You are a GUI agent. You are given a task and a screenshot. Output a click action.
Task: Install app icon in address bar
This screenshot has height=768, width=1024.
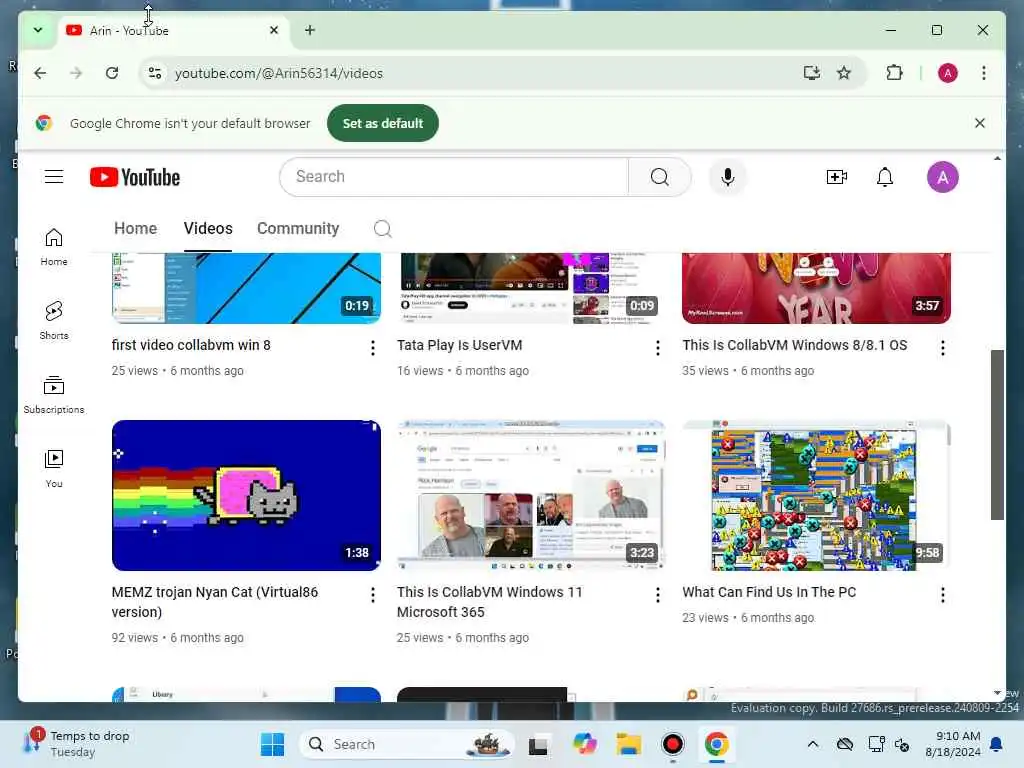pos(812,72)
